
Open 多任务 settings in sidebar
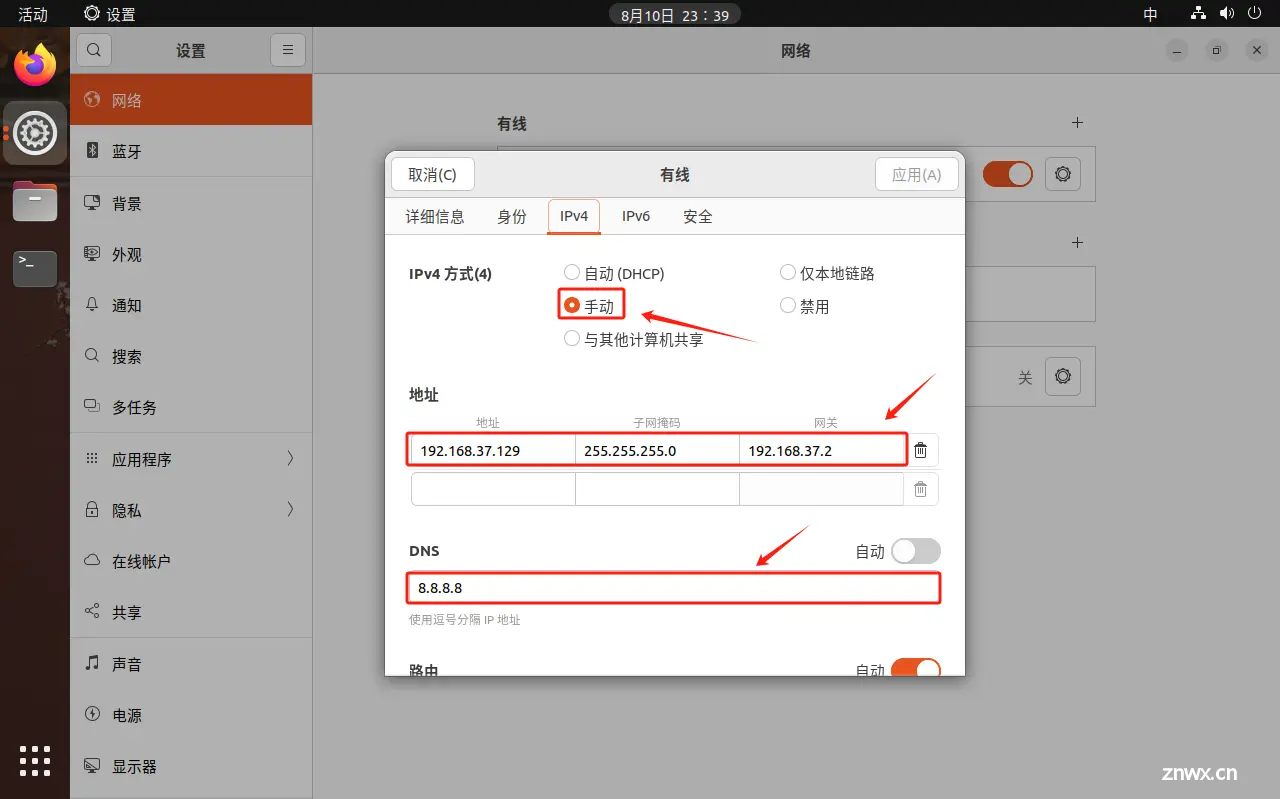pyautogui.click(x=191, y=407)
